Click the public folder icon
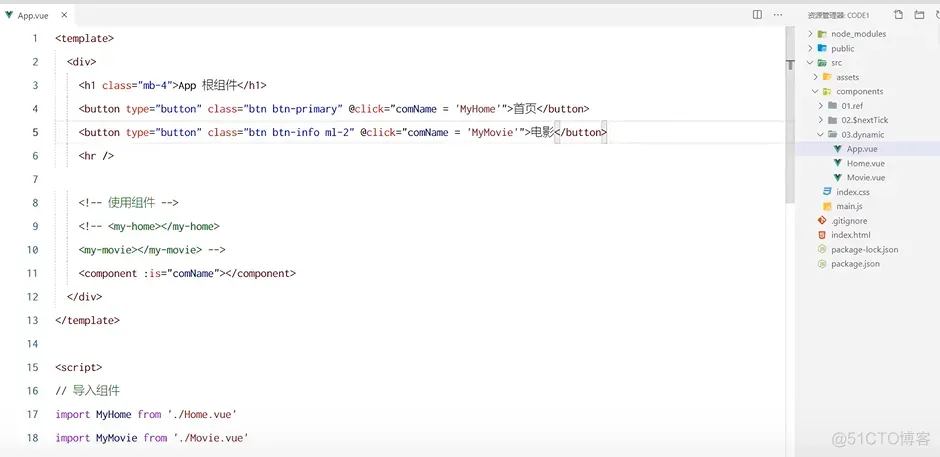This screenshot has width=940, height=457. click(x=822, y=48)
